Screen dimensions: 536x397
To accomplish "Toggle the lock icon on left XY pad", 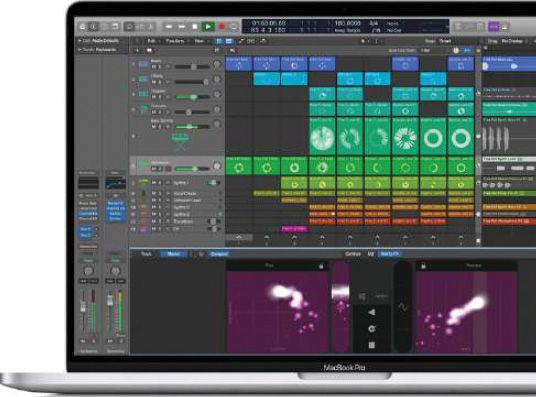I will click(321, 266).
